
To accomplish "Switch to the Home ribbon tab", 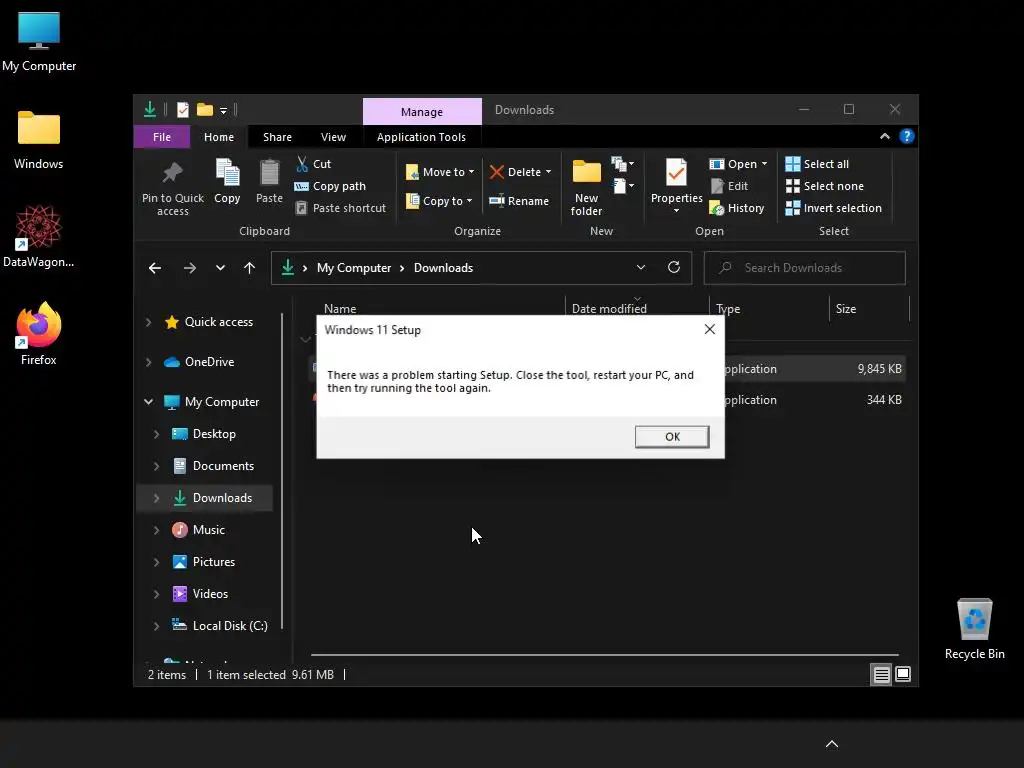I will click(219, 137).
